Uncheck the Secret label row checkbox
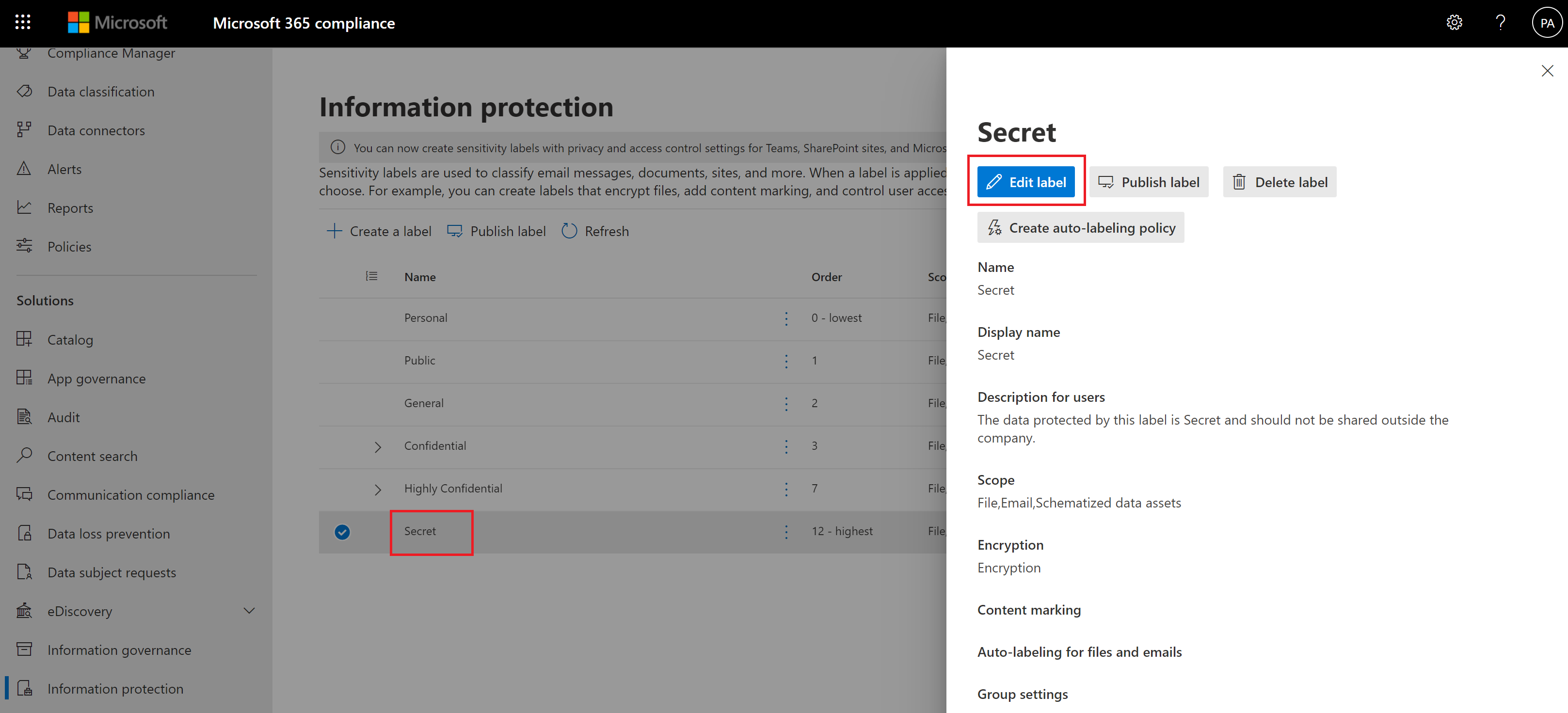 [342, 532]
